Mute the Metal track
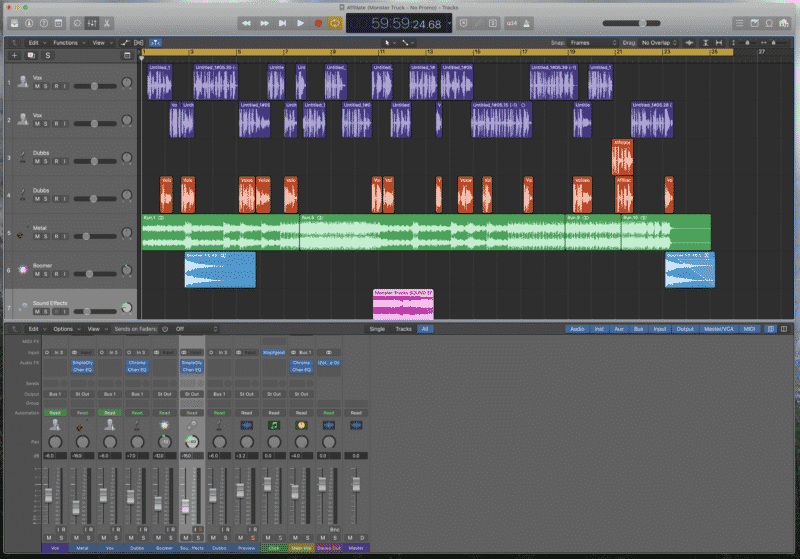Screen dimensions: 800x559 click(x=37, y=236)
